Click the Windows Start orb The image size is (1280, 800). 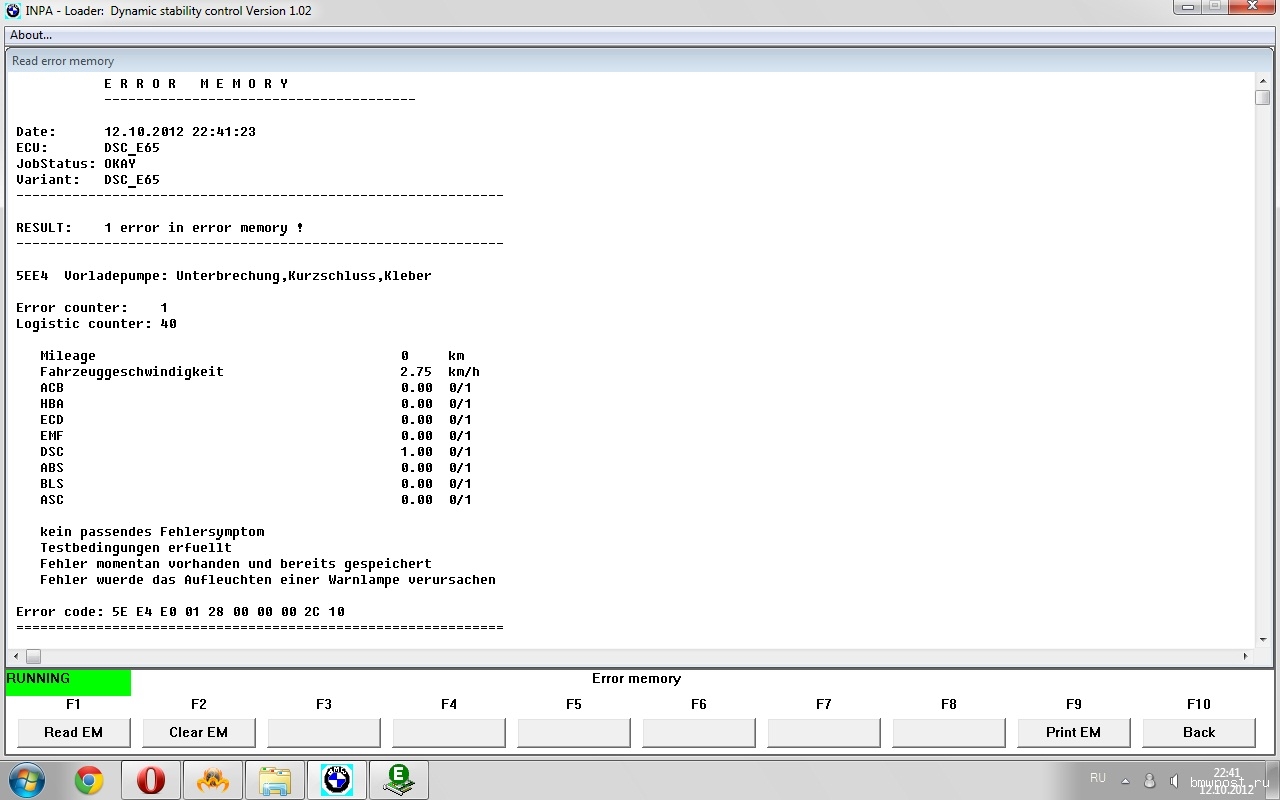pos(25,779)
